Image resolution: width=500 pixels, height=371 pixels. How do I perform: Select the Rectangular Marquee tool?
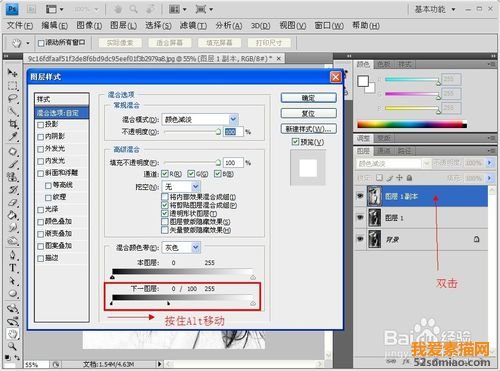[x=13, y=86]
